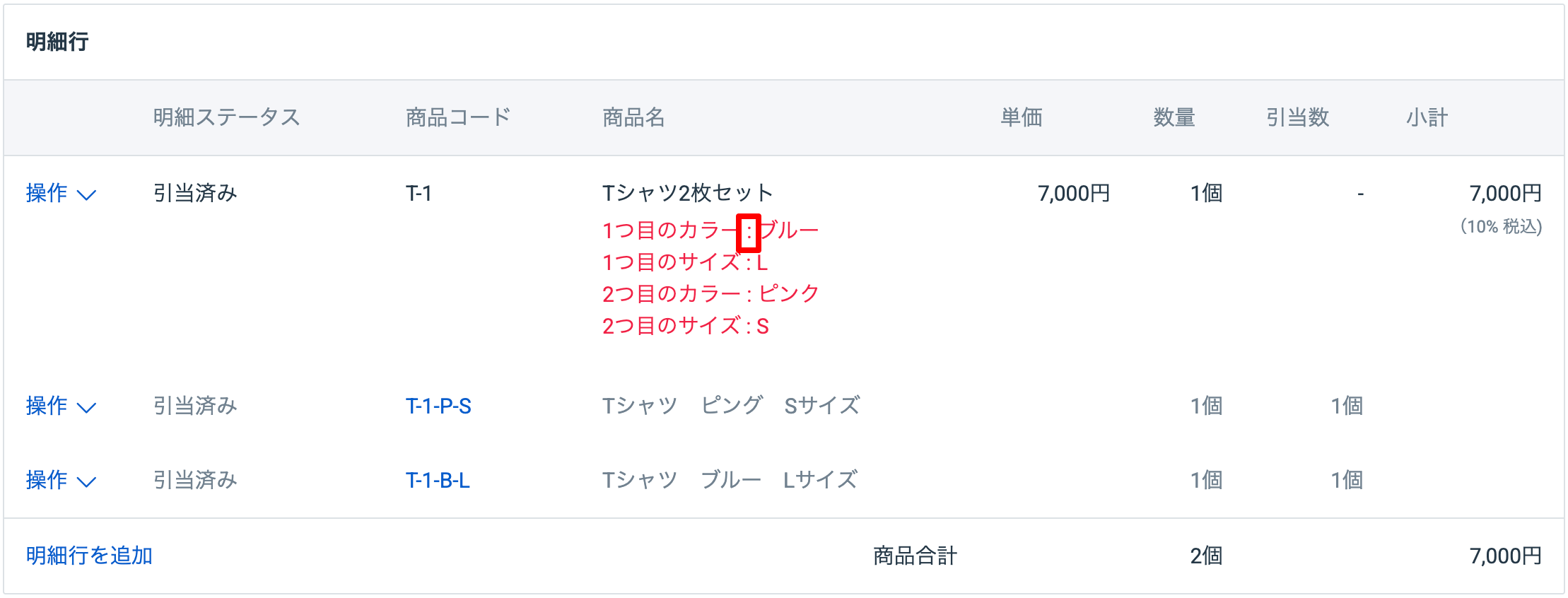Click the red 1つ目のサイズ：L option text

tap(684, 262)
